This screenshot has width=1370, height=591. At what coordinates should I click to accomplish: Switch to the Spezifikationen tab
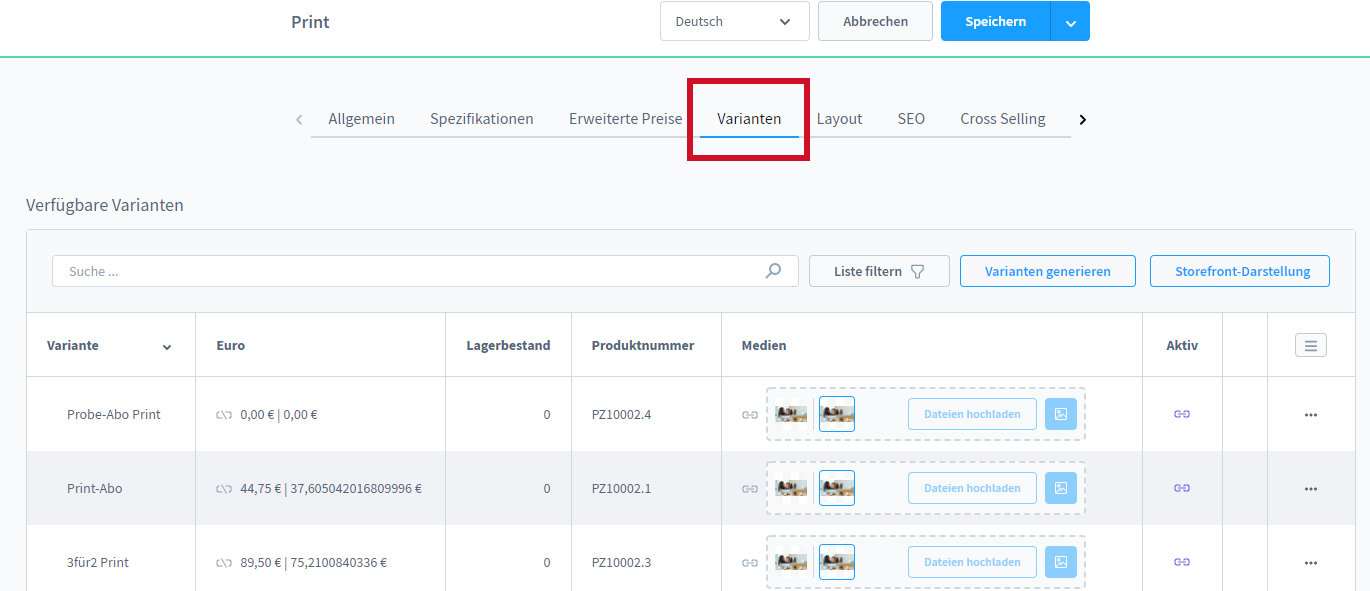tap(481, 119)
